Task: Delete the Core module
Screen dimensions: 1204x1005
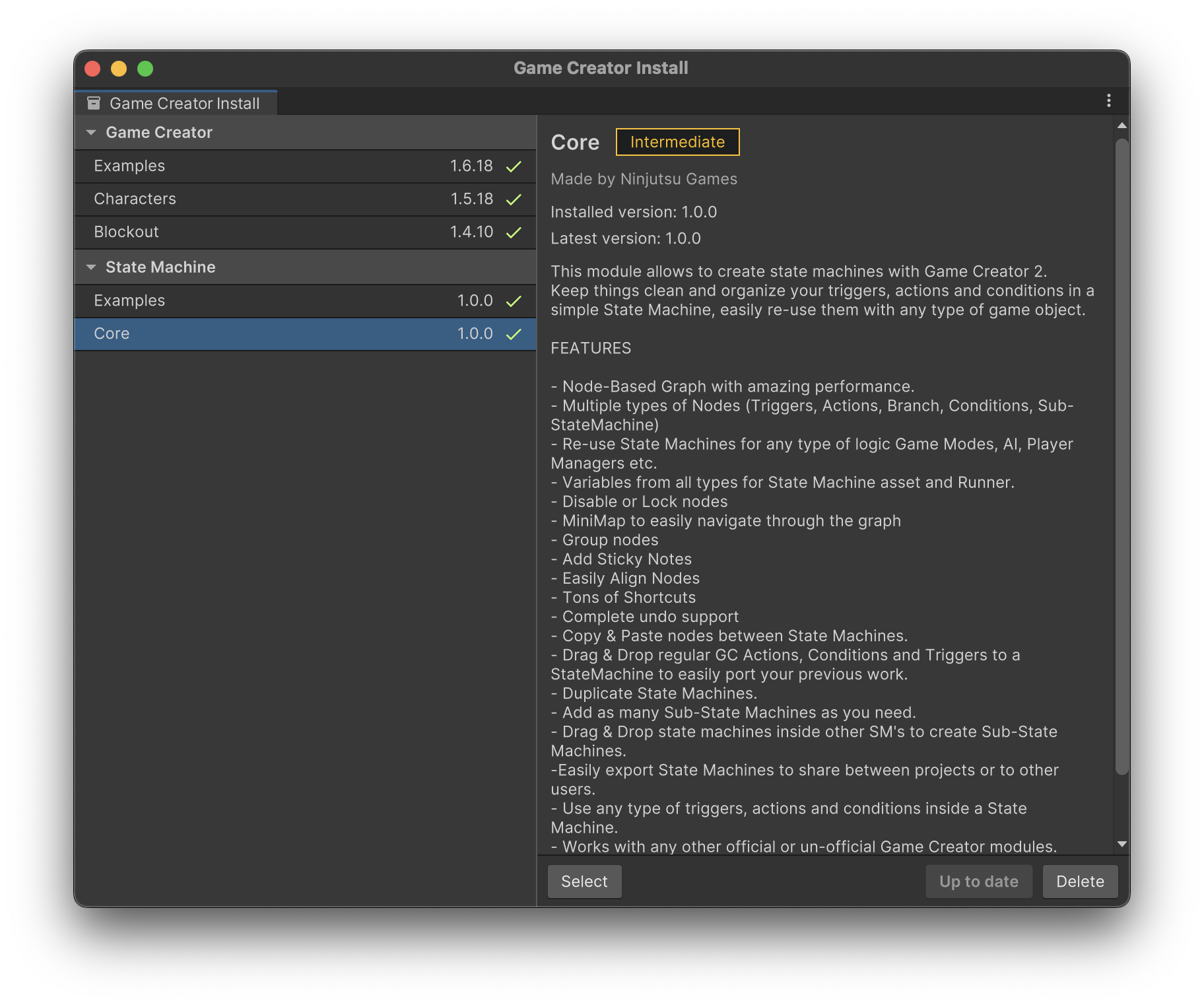Action: pyautogui.click(x=1079, y=882)
